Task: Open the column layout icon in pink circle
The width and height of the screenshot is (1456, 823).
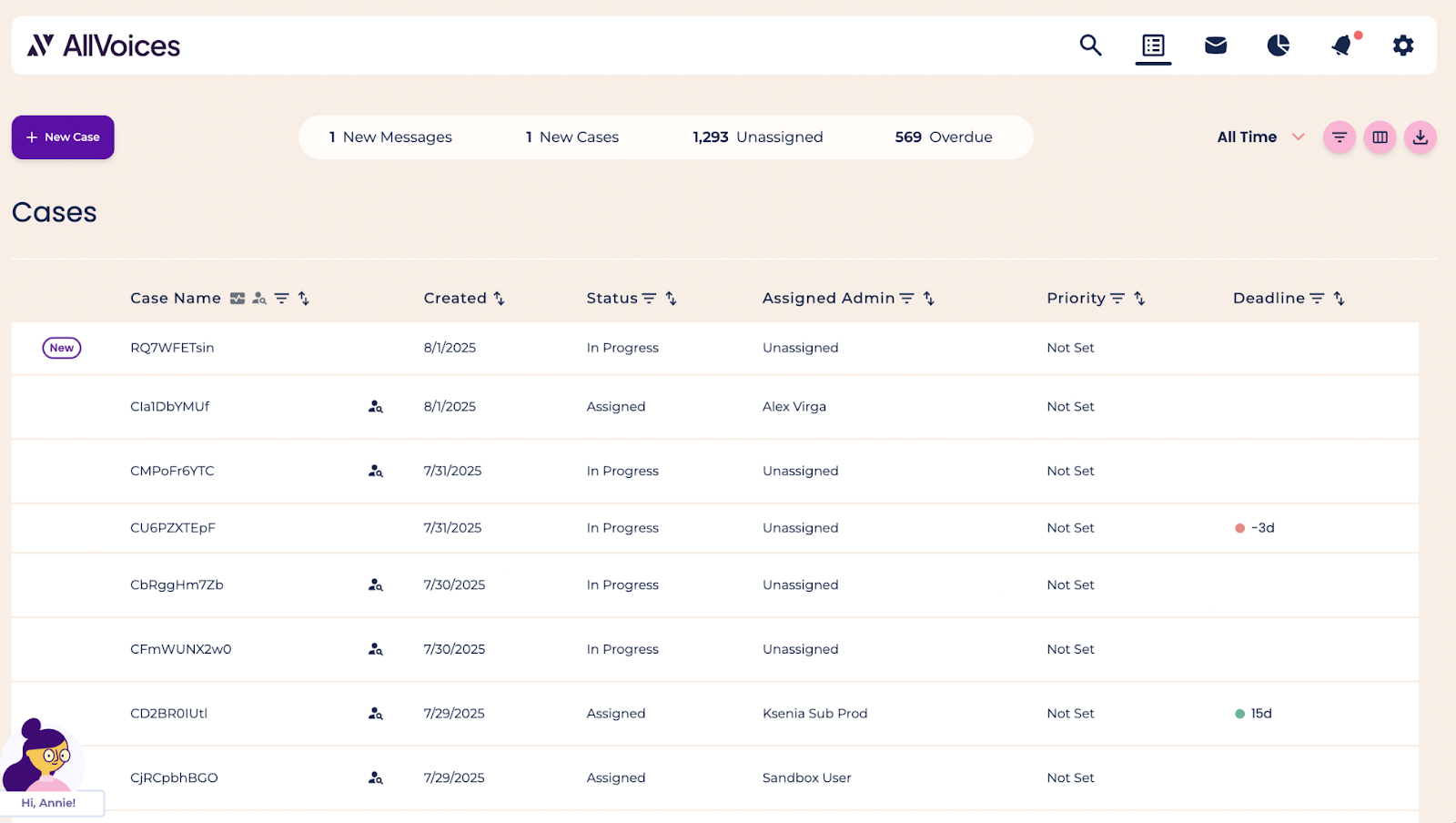Action: [x=1379, y=137]
